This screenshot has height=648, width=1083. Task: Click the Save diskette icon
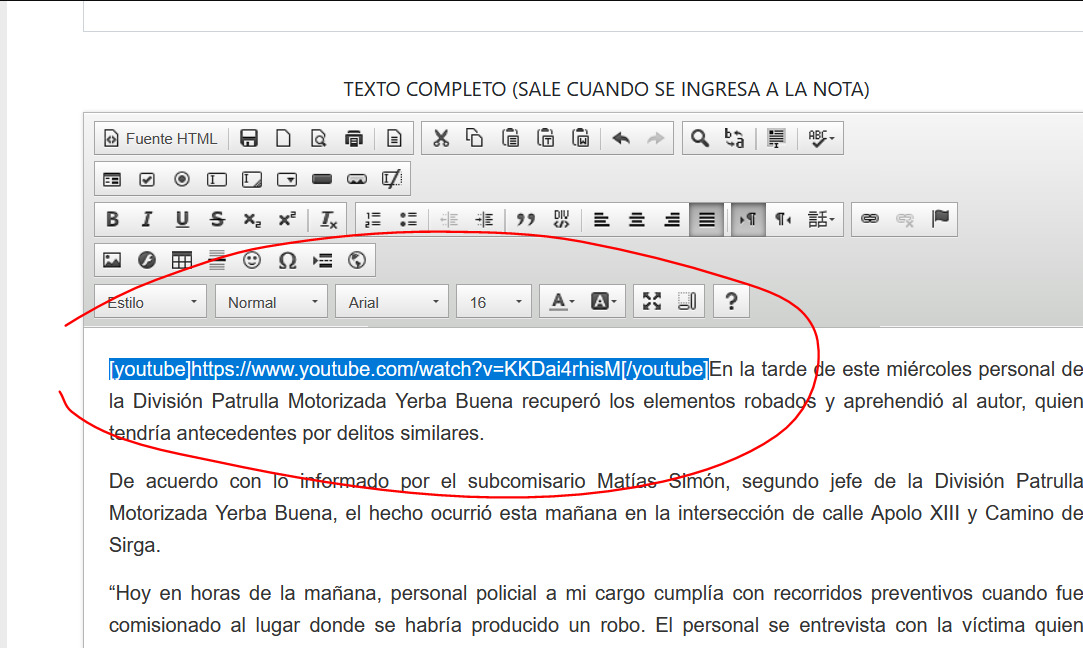coord(249,138)
